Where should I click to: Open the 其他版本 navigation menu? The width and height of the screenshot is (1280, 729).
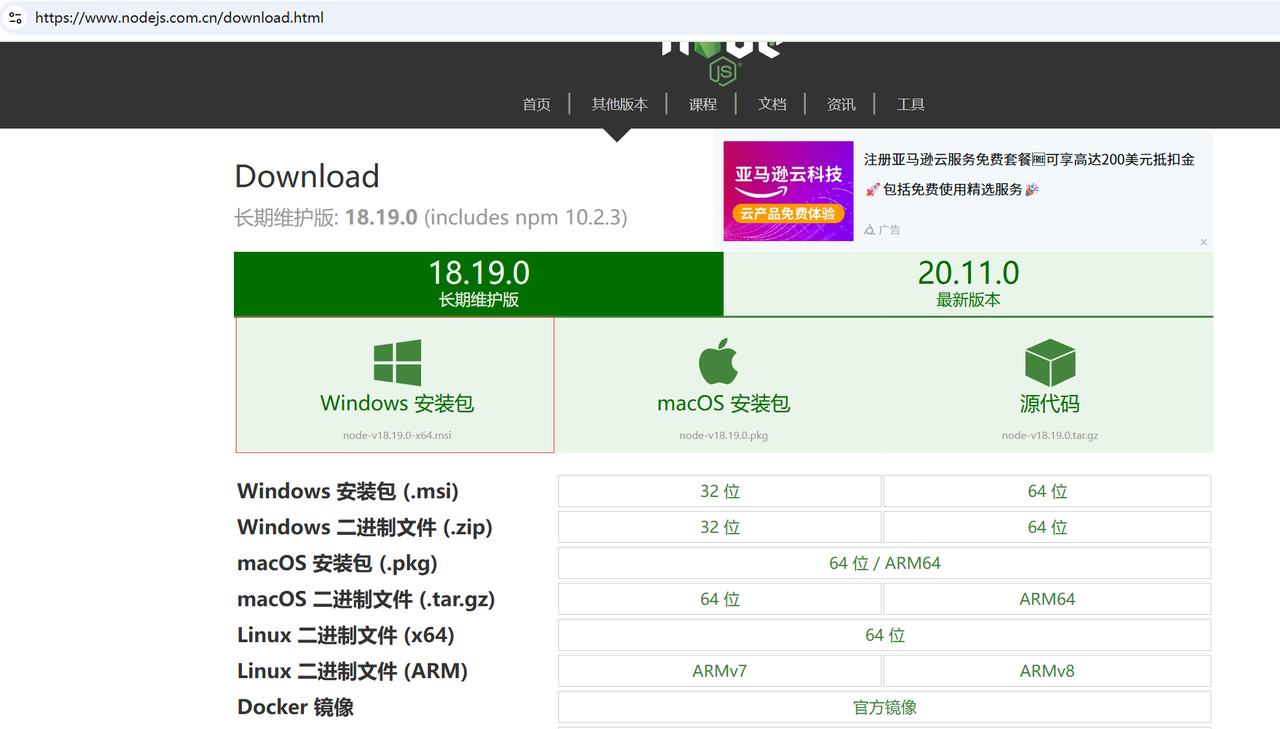tap(619, 104)
